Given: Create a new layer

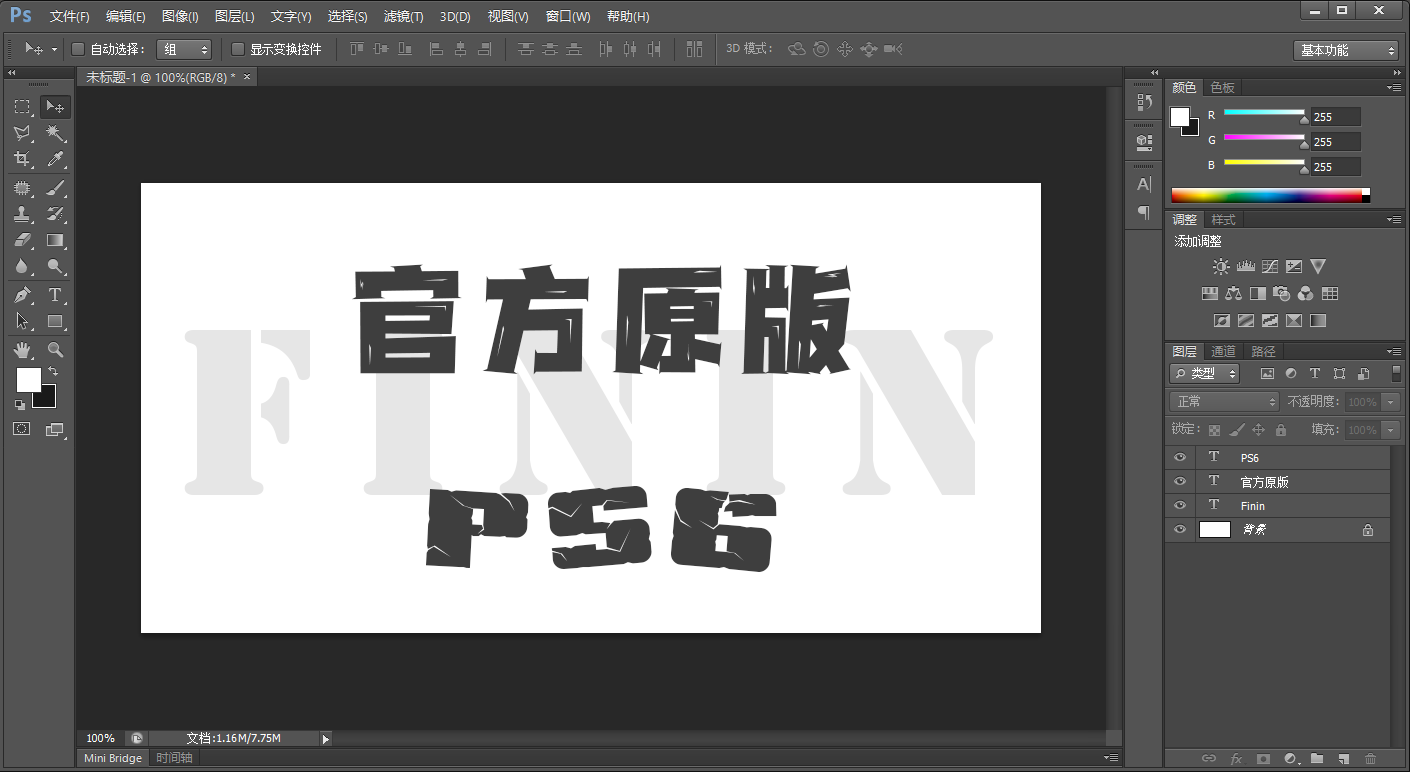Looking at the screenshot, I should (x=1344, y=759).
